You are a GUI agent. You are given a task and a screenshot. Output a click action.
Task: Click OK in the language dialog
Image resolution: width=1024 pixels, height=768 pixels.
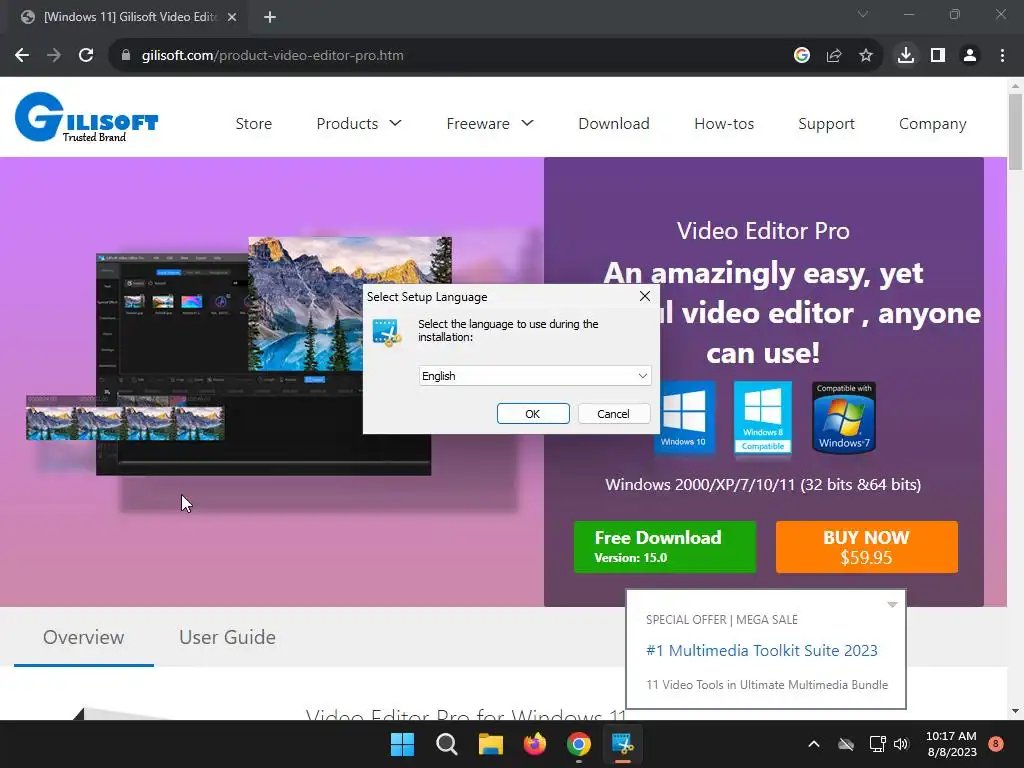pyautogui.click(x=533, y=413)
